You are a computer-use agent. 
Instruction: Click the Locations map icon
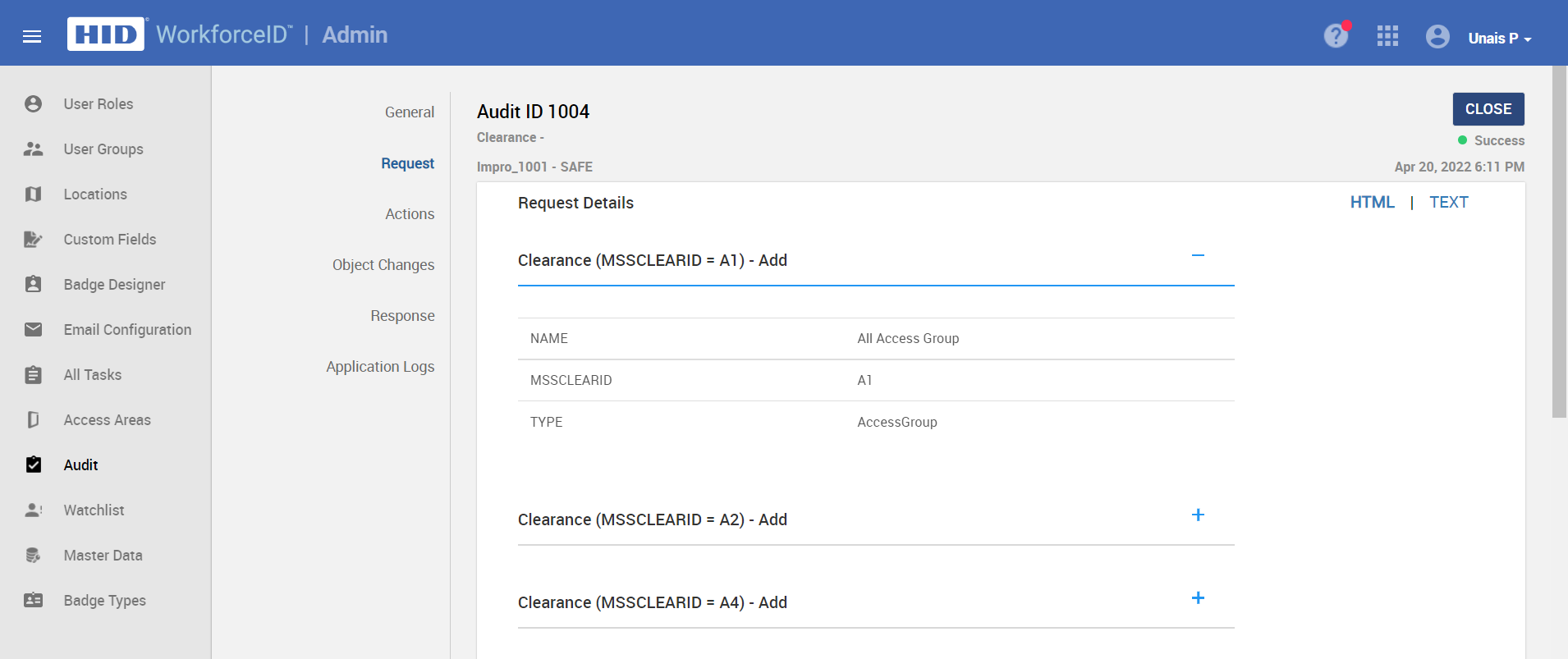(33, 194)
